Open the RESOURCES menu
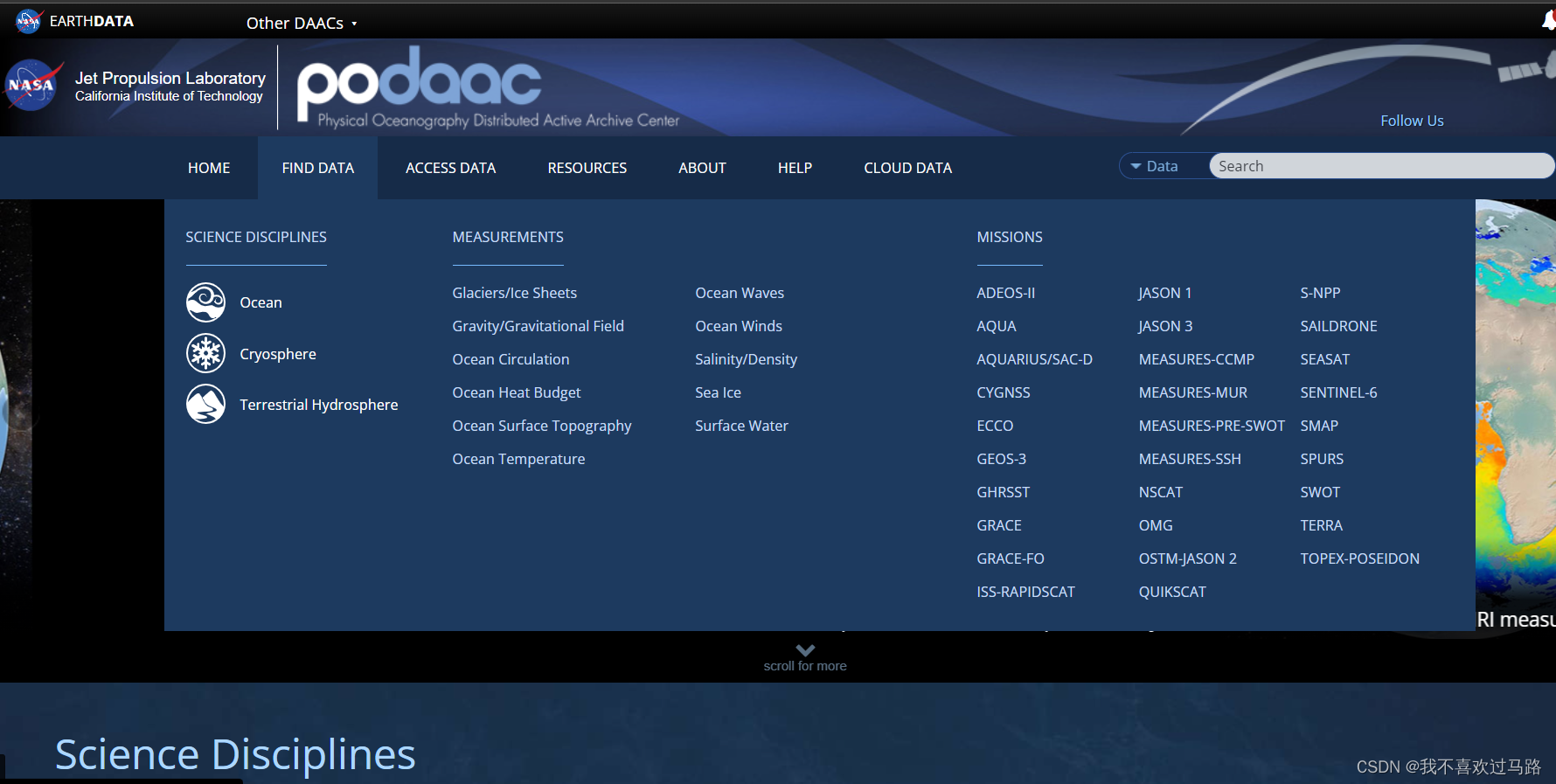The image size is (1556, 784). (x=587, y=168)
